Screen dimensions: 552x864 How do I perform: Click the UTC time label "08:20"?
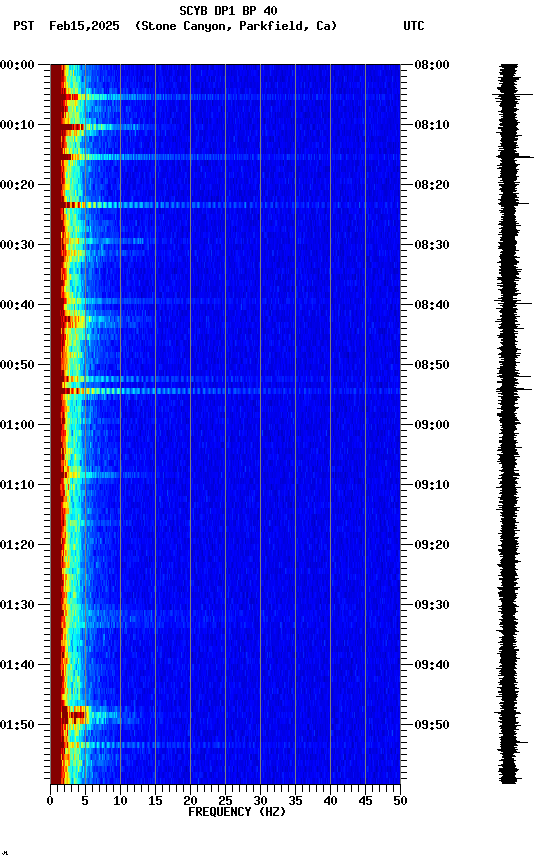[432, 185]
